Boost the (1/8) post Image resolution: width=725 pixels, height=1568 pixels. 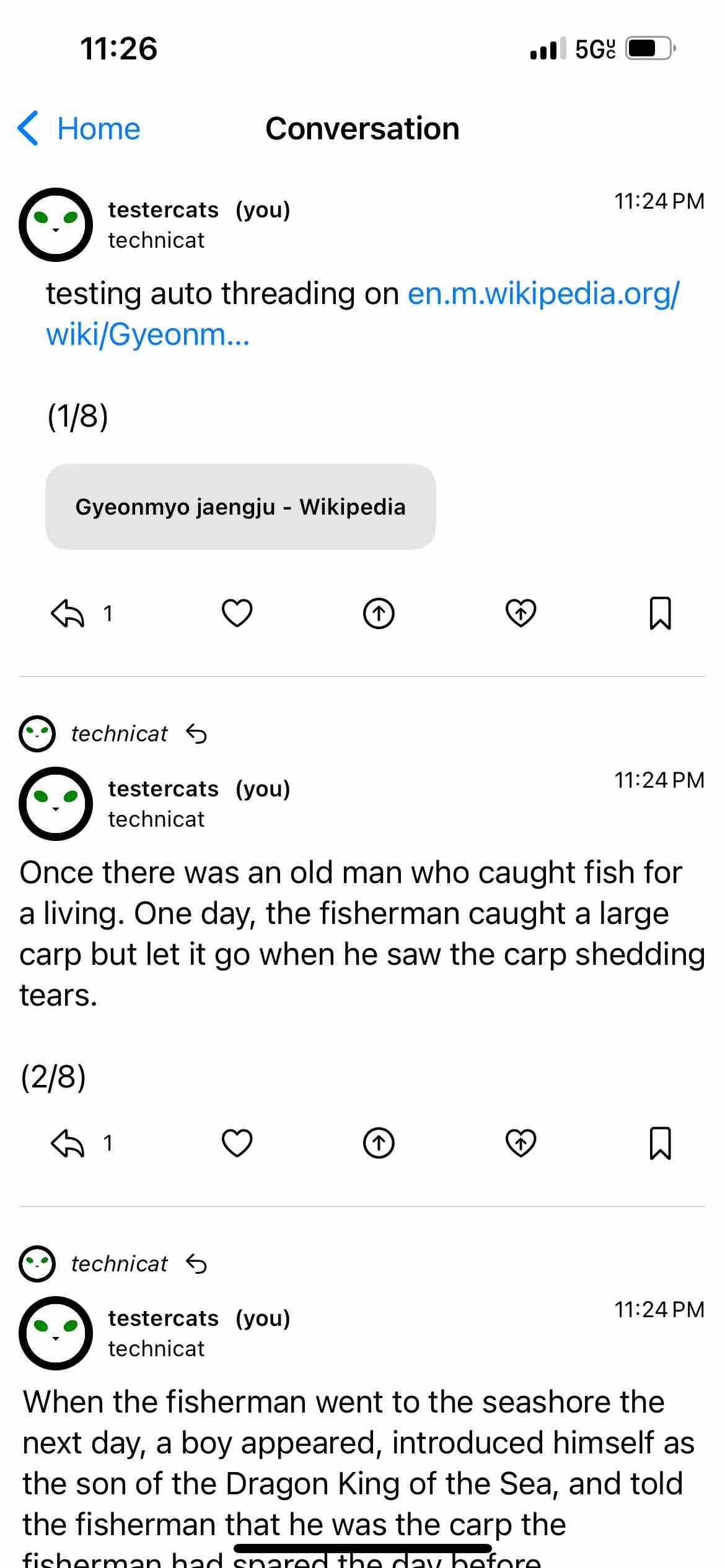pos(379,614)
